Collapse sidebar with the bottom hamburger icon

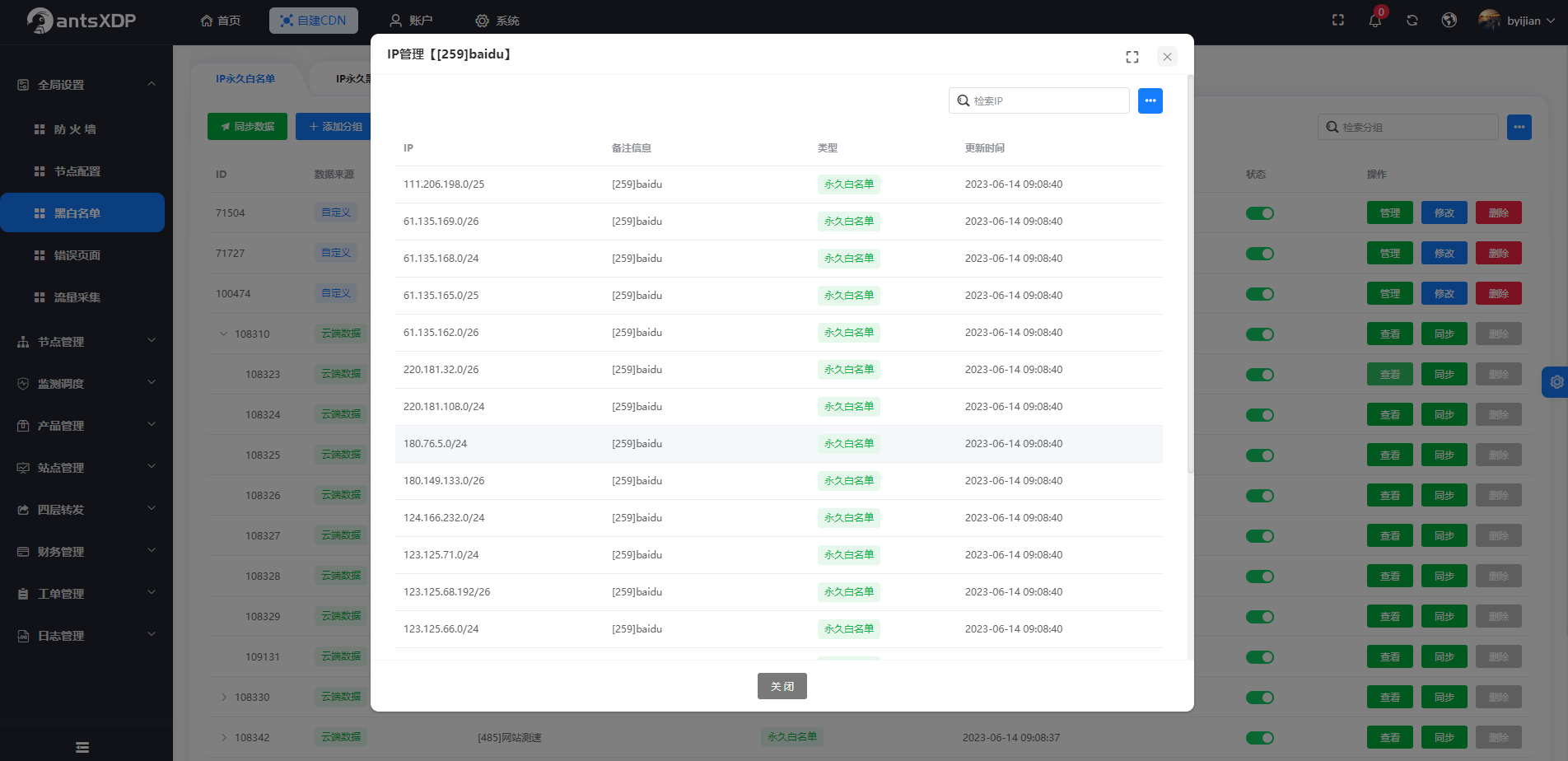pyautogui.click(x=82, y=747)
